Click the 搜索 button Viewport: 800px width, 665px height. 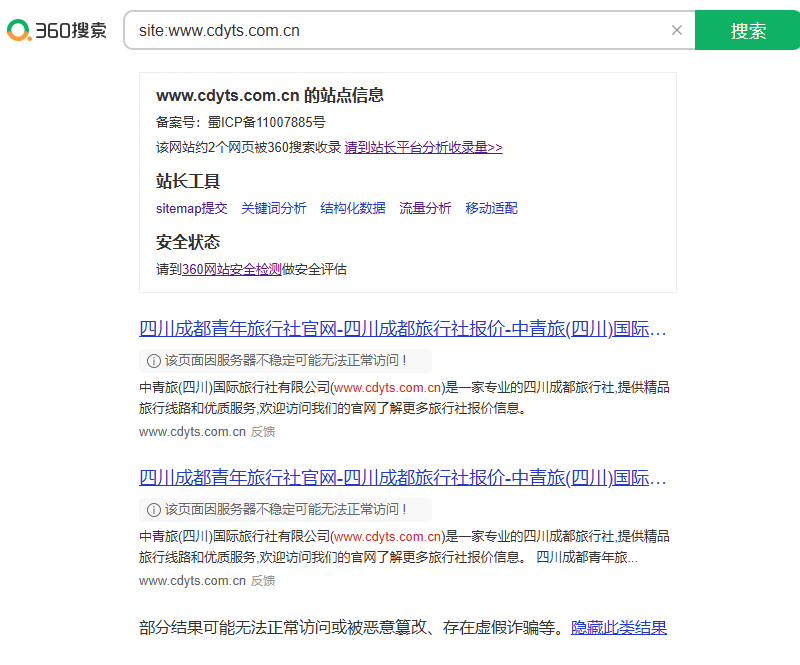click(747, 30)
